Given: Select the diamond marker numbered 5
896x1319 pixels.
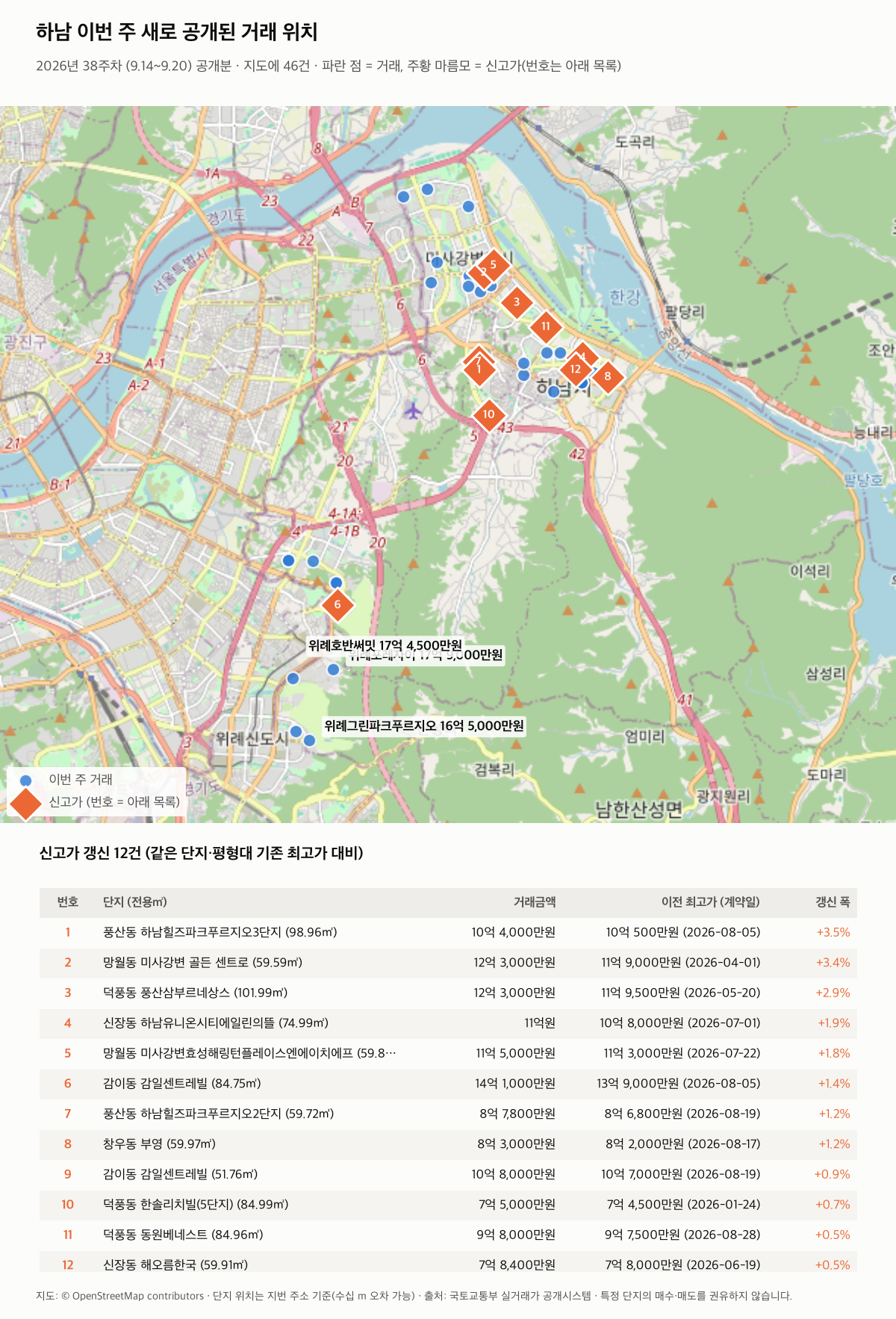Looking at the screenshot, I should click(x=493, y=264).
